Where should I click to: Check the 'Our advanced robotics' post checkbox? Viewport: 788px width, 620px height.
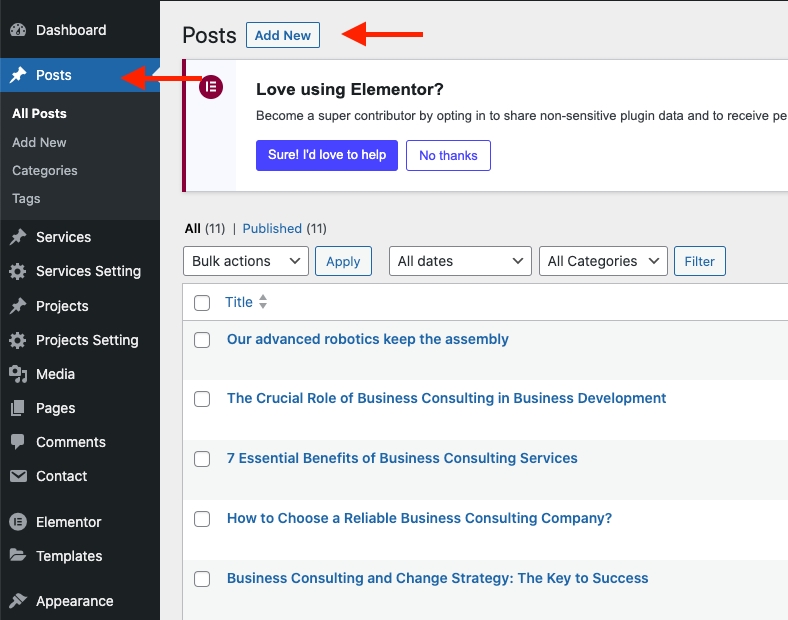pos(202,340)
